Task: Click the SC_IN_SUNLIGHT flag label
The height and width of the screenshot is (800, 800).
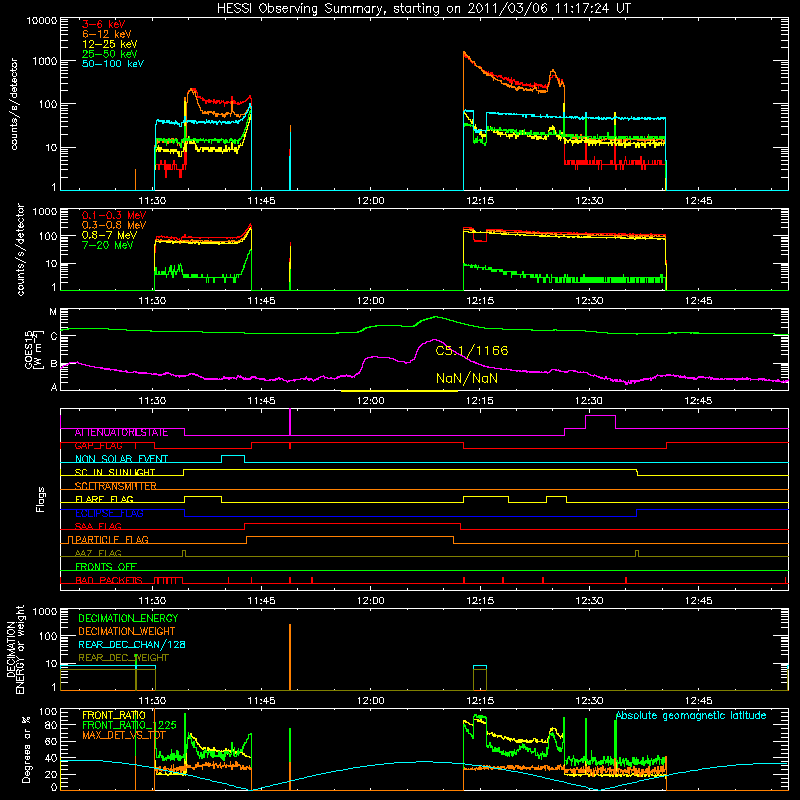Action: (115, 472)
